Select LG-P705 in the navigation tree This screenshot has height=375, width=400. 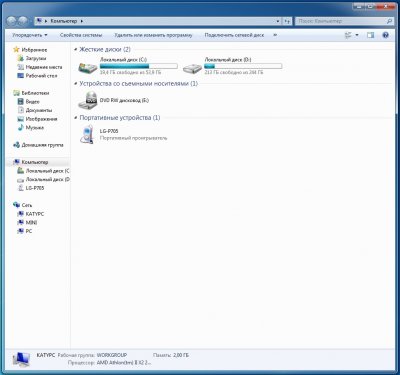(x=35, y=188)
